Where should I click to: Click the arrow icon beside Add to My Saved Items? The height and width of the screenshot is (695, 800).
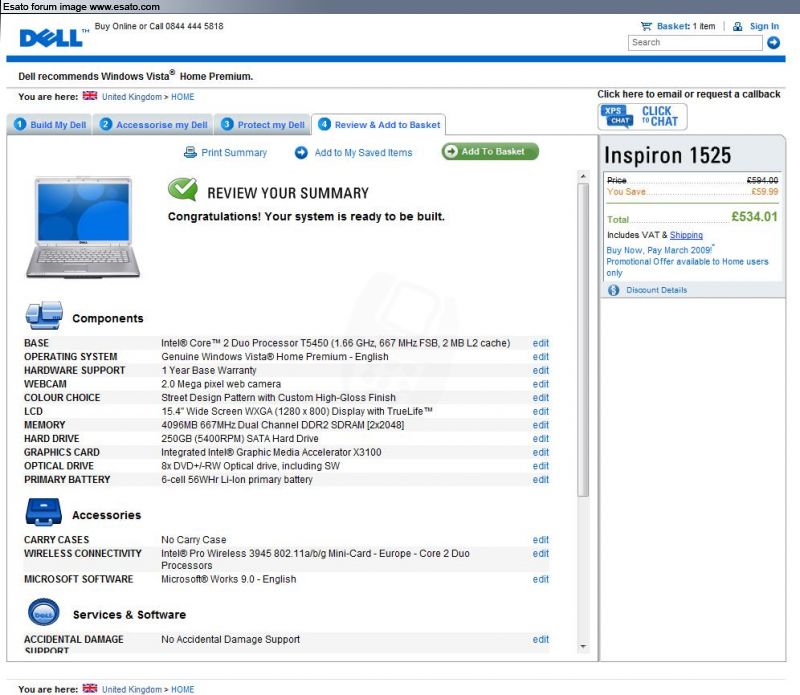click(302, 153)
